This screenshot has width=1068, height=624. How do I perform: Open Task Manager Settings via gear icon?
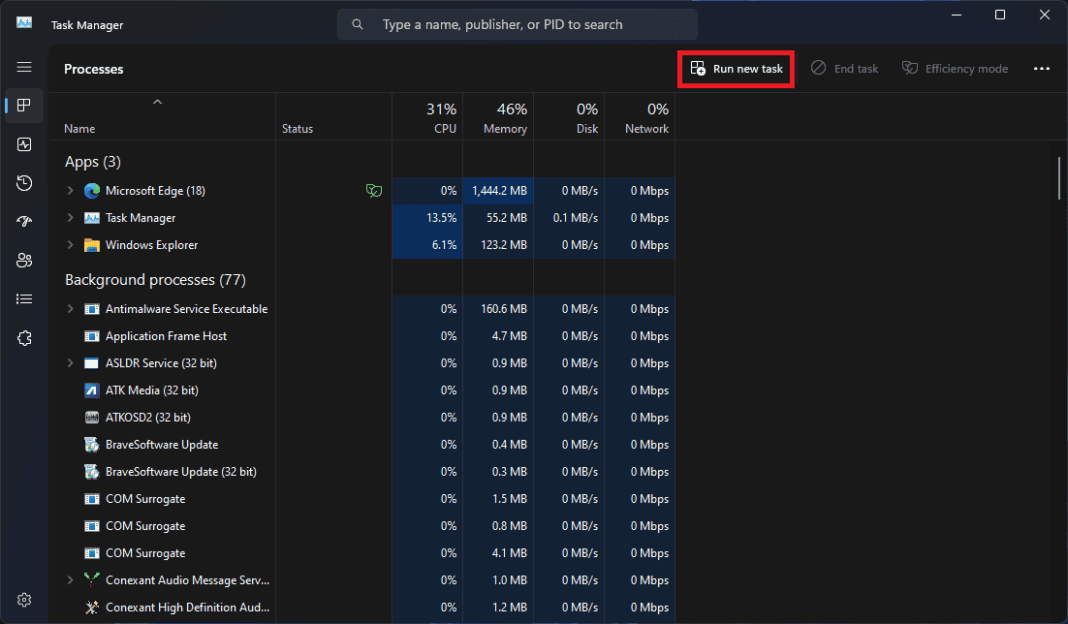tap(24, 599)
